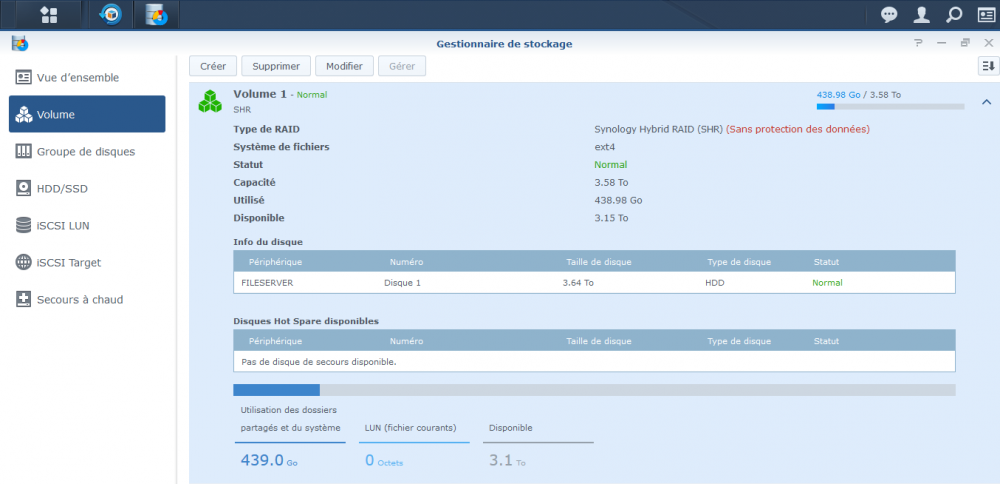Click the Statut header in Hot Spare table

pos(827,341)
